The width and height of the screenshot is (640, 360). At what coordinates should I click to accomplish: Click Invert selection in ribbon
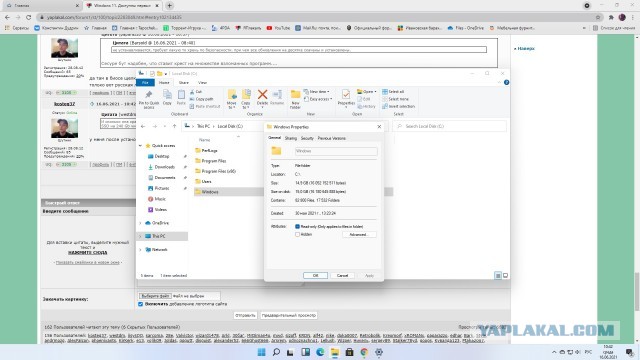(398, 106)
